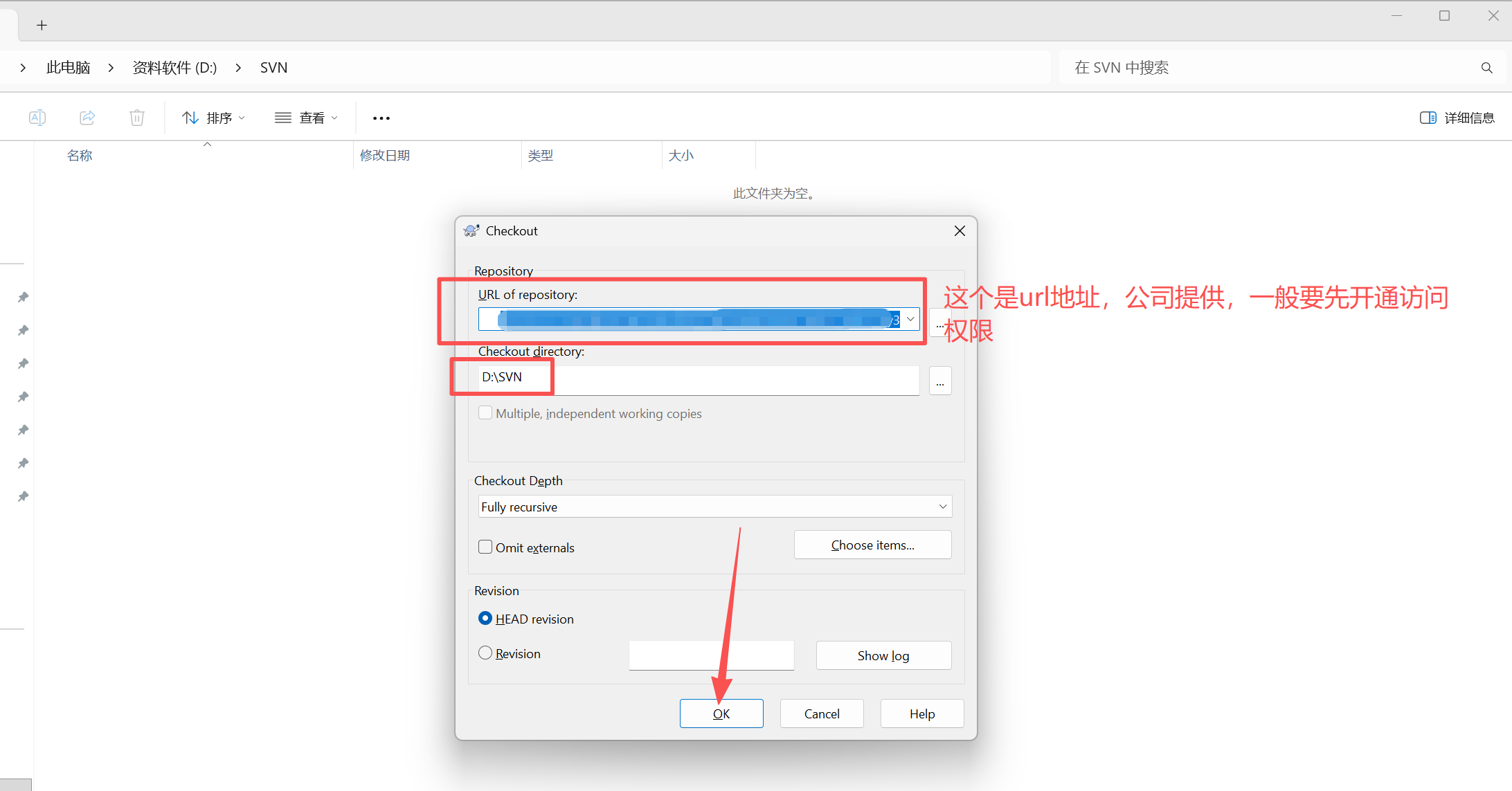
Task: Select the Revision radio button
Action: [485, 653]
